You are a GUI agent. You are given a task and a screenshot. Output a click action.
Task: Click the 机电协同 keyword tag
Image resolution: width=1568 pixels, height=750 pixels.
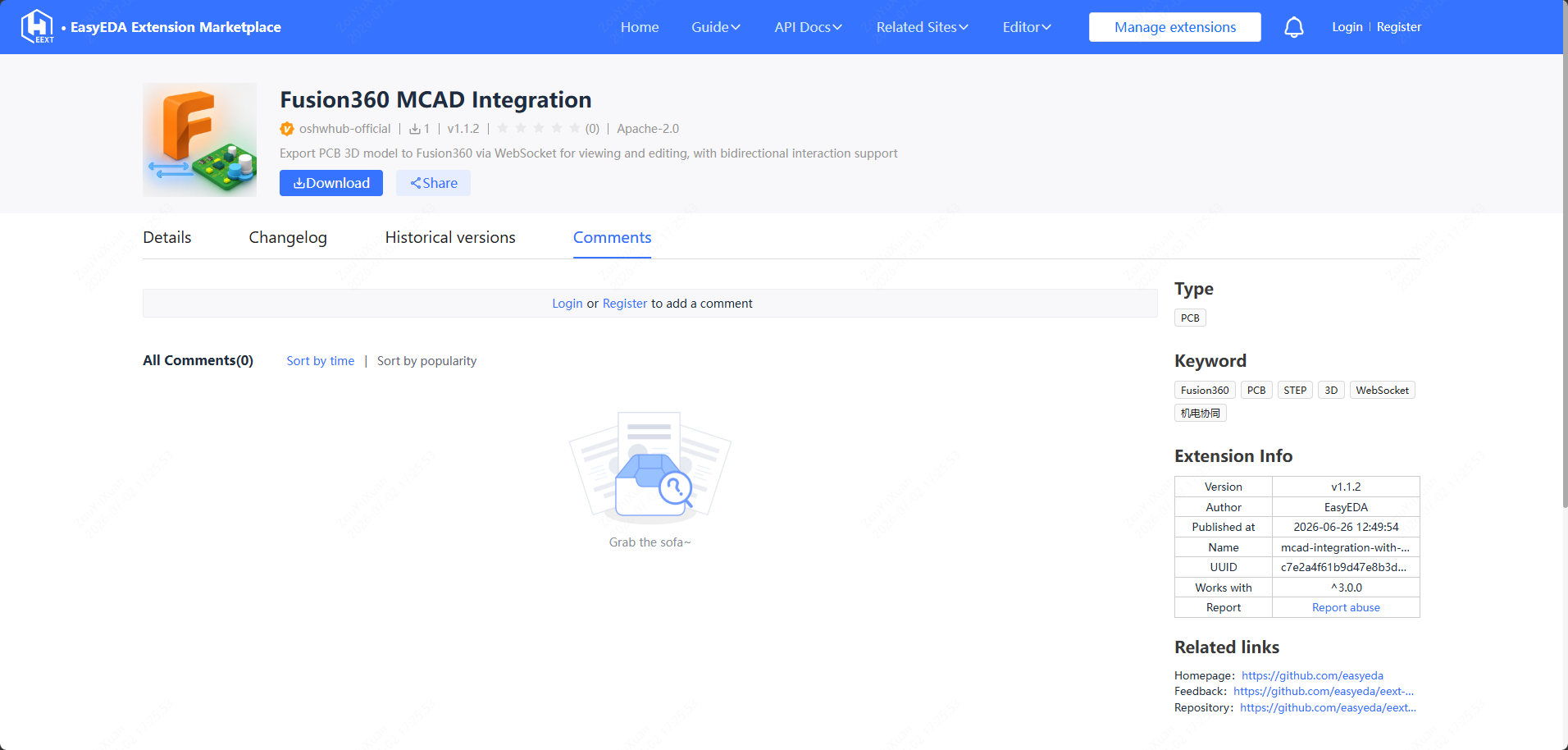[x=1200, y=413]
